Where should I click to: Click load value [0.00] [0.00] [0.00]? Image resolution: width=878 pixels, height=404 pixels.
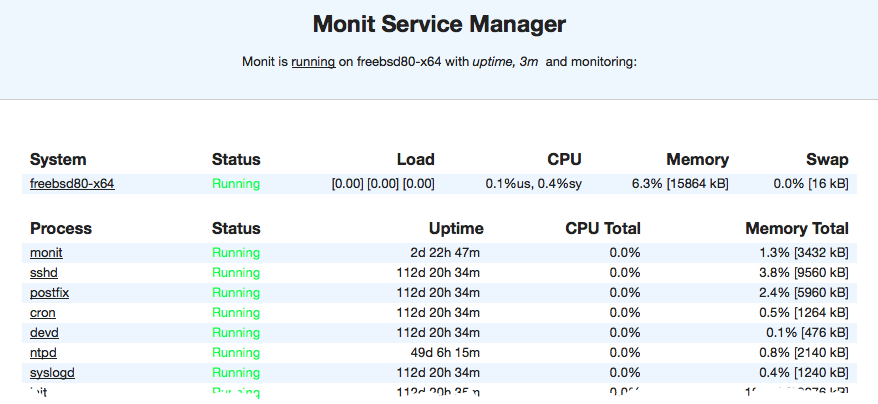tap(383, 184)
